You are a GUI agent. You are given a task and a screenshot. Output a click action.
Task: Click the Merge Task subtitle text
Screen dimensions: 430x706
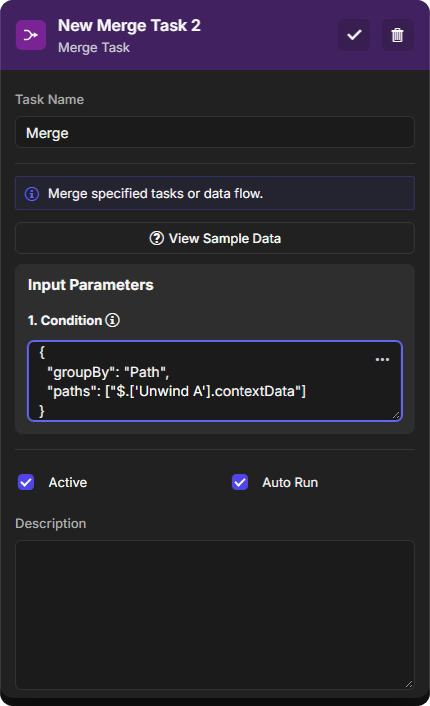click(x=94, y=48)
